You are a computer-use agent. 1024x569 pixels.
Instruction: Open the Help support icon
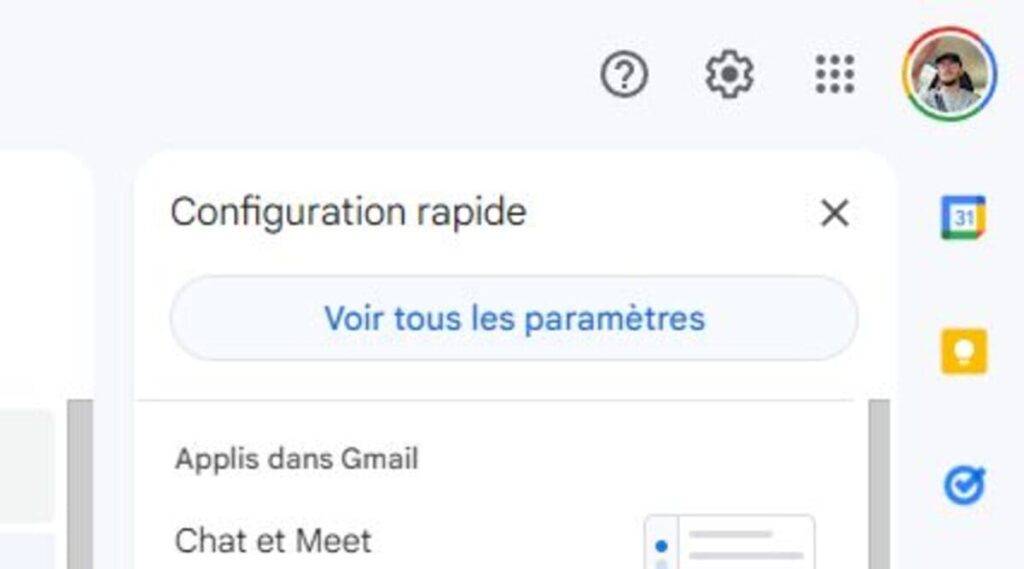click(624, 74)
